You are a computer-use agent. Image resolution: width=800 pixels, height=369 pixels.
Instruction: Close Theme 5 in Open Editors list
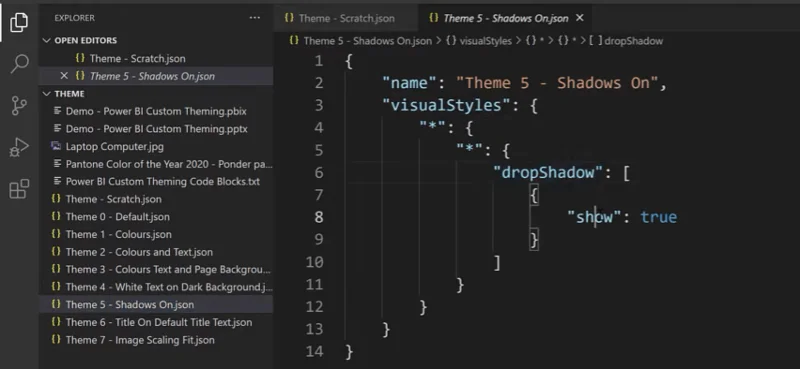[64, 76]
